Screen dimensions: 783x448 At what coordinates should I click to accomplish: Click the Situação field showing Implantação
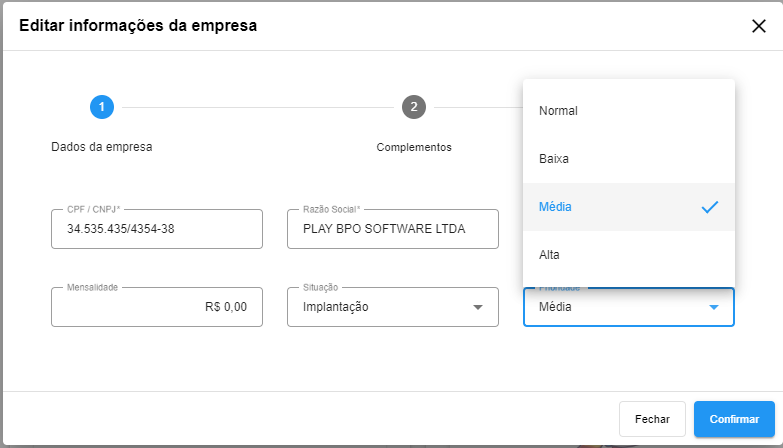coord(392,307)
